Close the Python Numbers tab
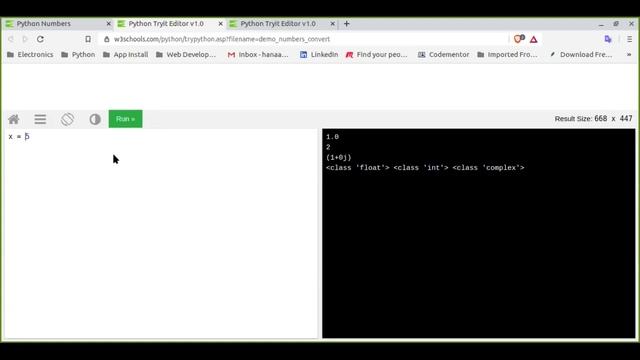This screenshot has width=640, height=360. click(109, 24)
